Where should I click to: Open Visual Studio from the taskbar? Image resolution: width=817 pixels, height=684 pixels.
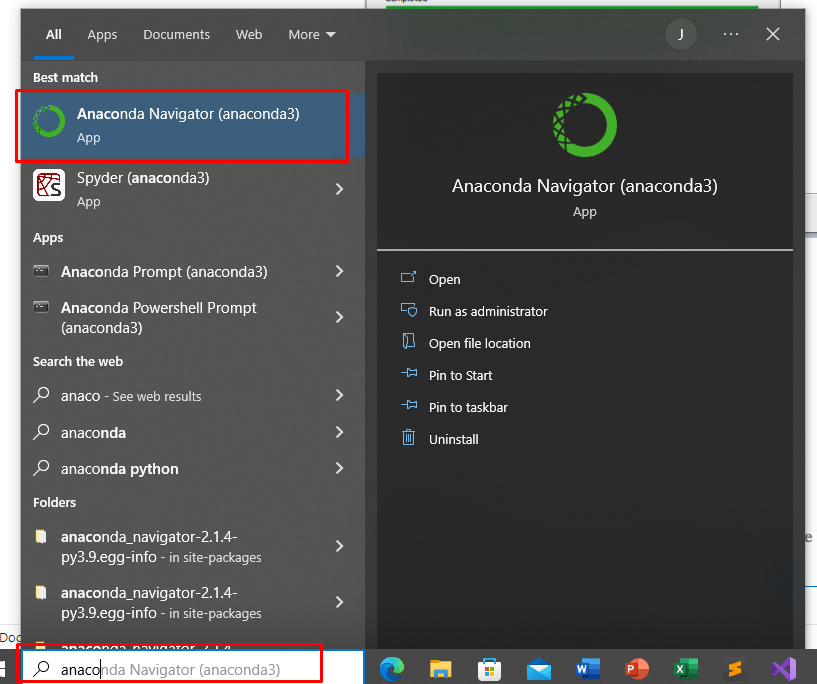[x=784, y=668]
